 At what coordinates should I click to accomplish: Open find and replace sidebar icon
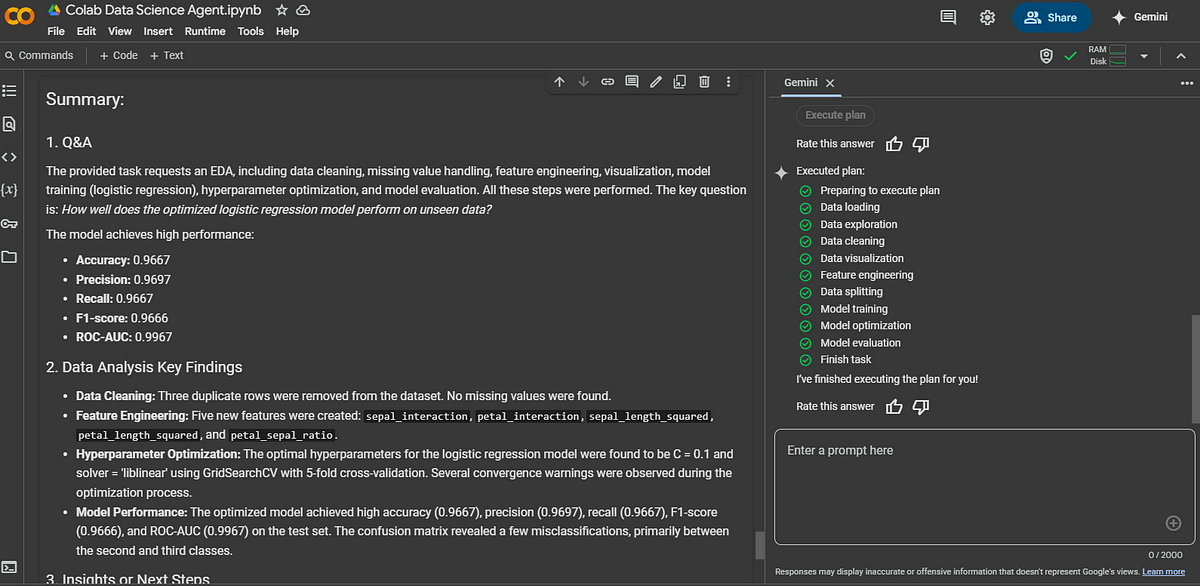tap(10, 124)
